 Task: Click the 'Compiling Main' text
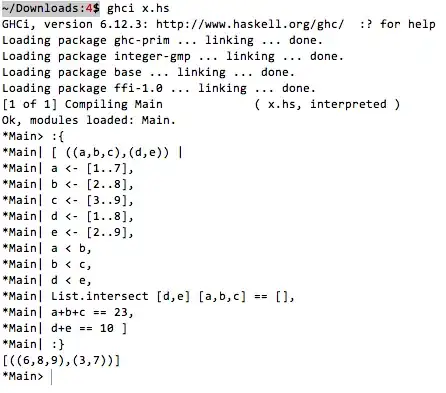tap(114, 104)
